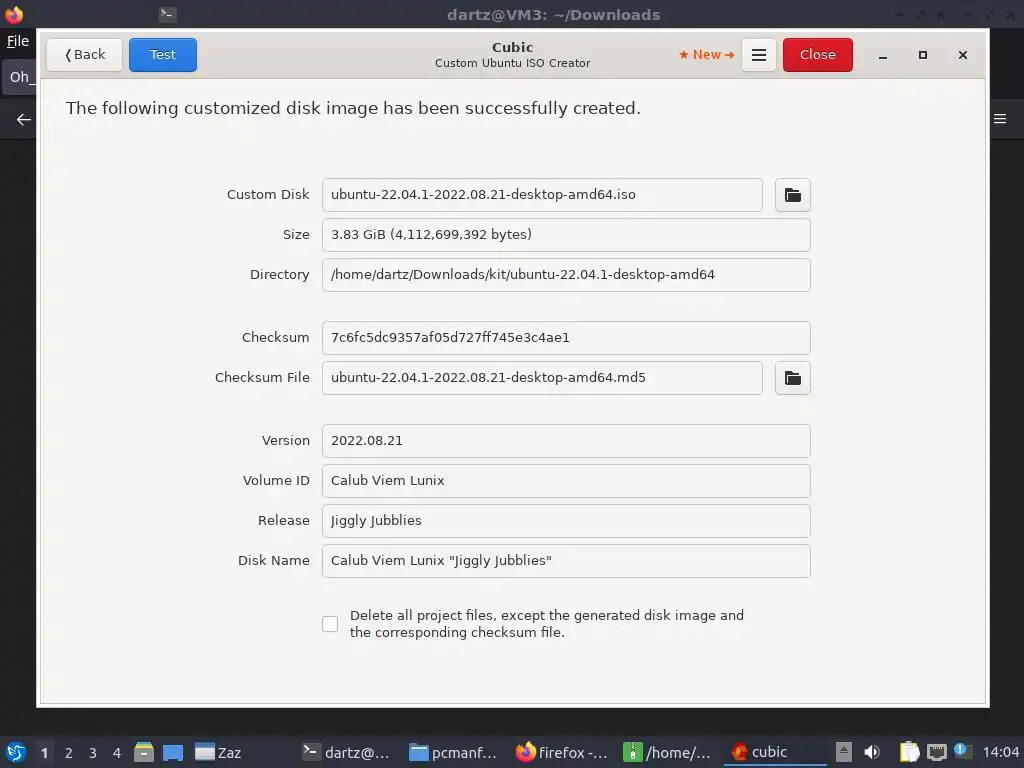Screen dimensions: 1024x768
Task: Close Cubic window with X icon
Action: [963, 56]
